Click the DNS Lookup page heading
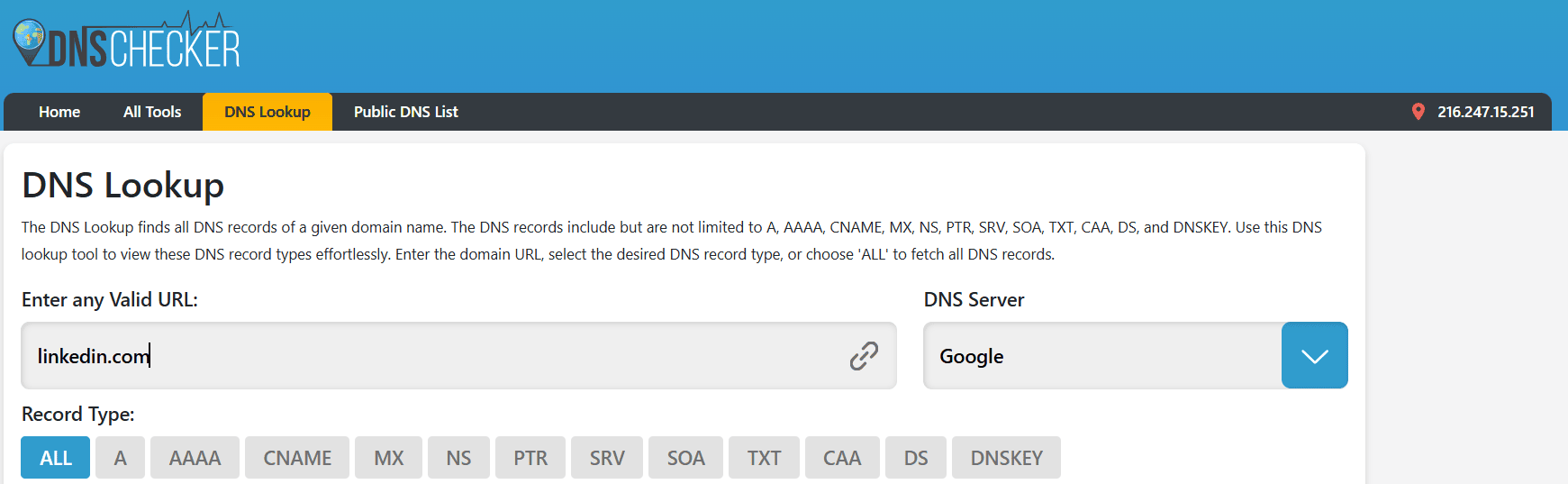Viewport: 1568px width, 484px height. coord(122,186)
